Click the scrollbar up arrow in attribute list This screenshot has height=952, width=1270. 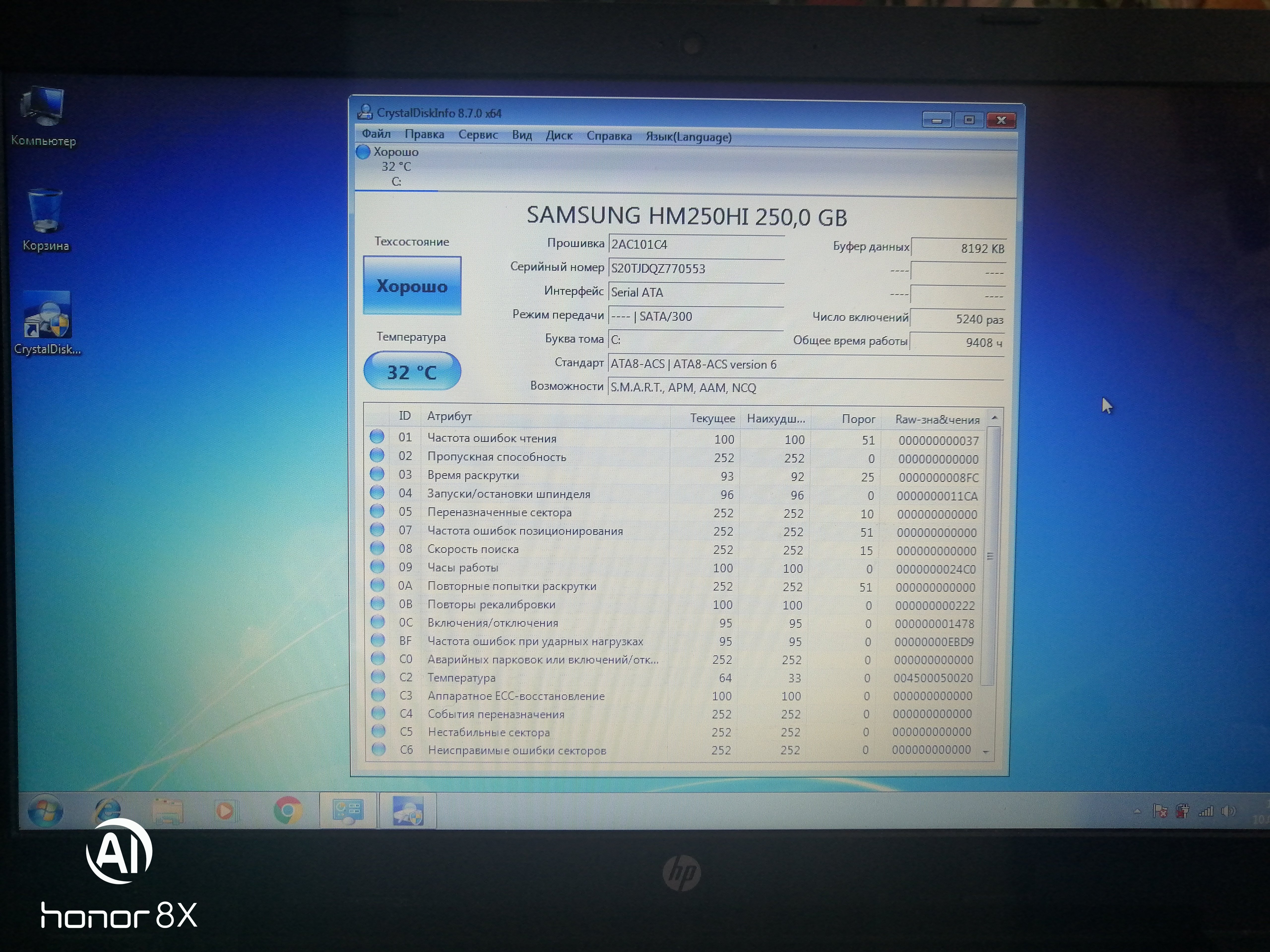coord(994,418)
